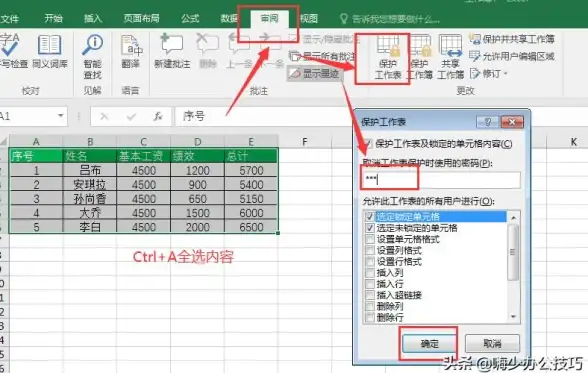Viewport: 588px width, 373px height.
Task: Go to Previous comment (上一条)
Action: [239, 52]
